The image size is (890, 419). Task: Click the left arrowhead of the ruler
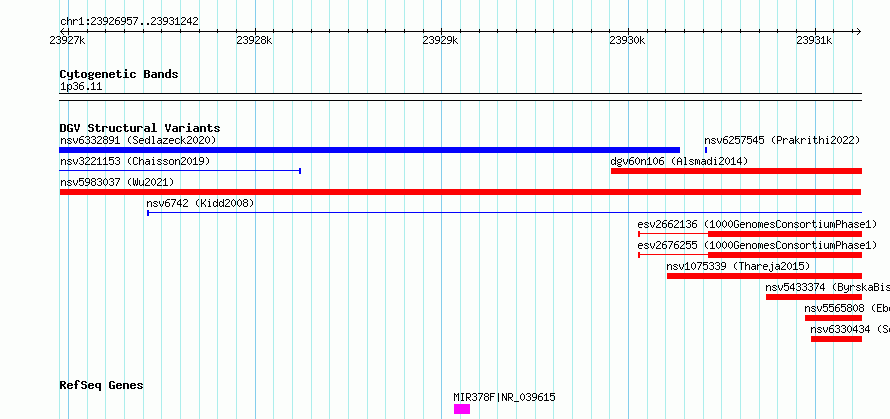(62, 32)
